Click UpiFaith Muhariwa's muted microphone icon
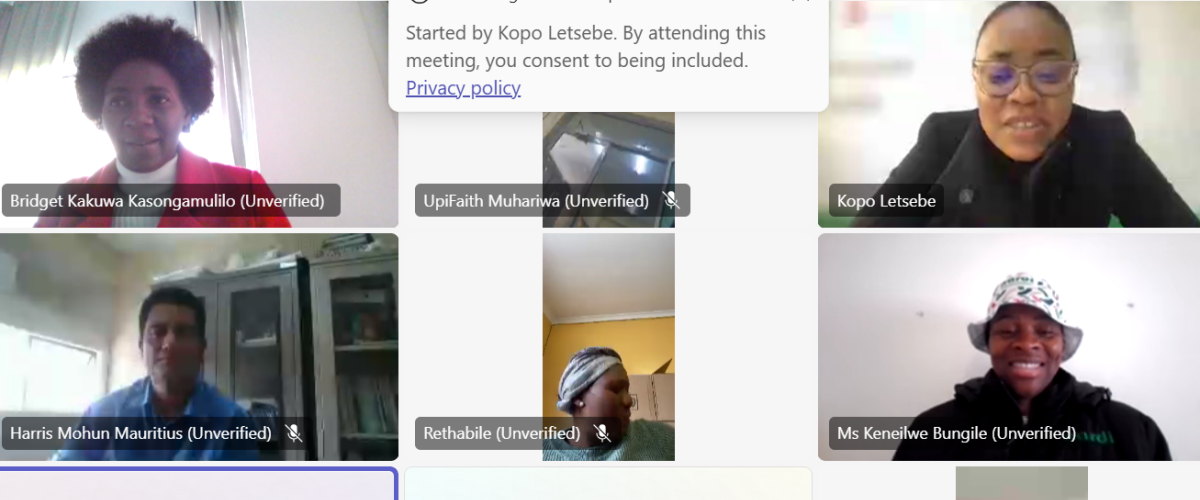 click(671, 201)
